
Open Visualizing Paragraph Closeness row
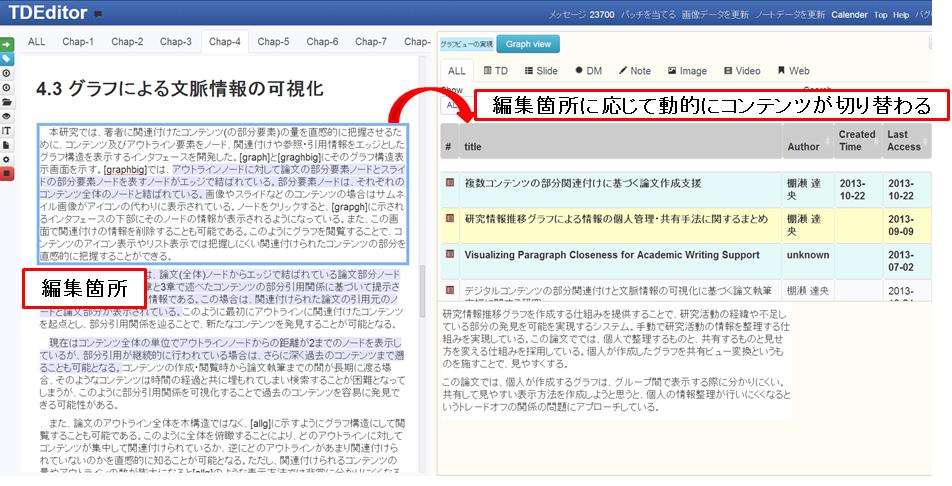(x=610, y=255)
